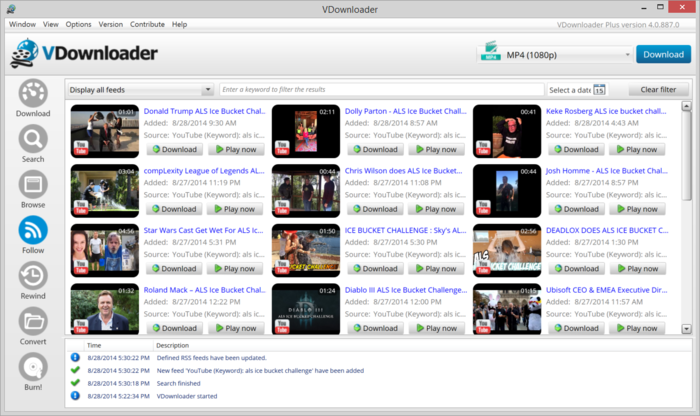Download the Ubisoft CEO video

[x=576, y=328]
